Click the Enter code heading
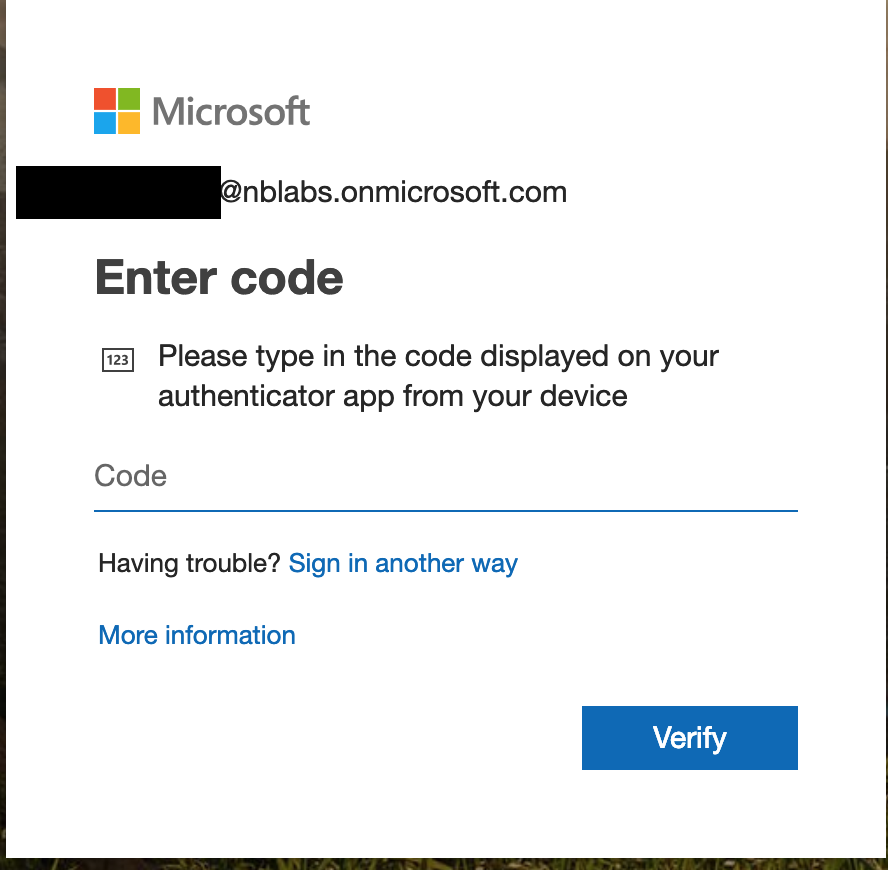 219,278
